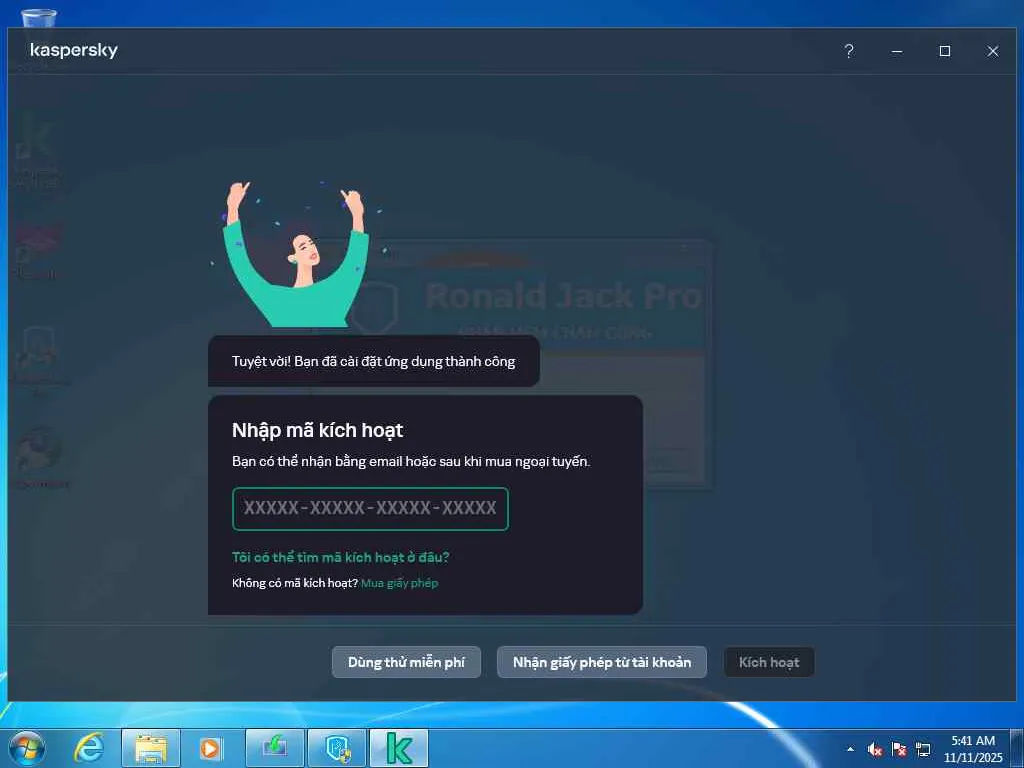Click 'Nhận giấy phép từ tài khoản' button
1024x768 pixels.
pos(601,662)
